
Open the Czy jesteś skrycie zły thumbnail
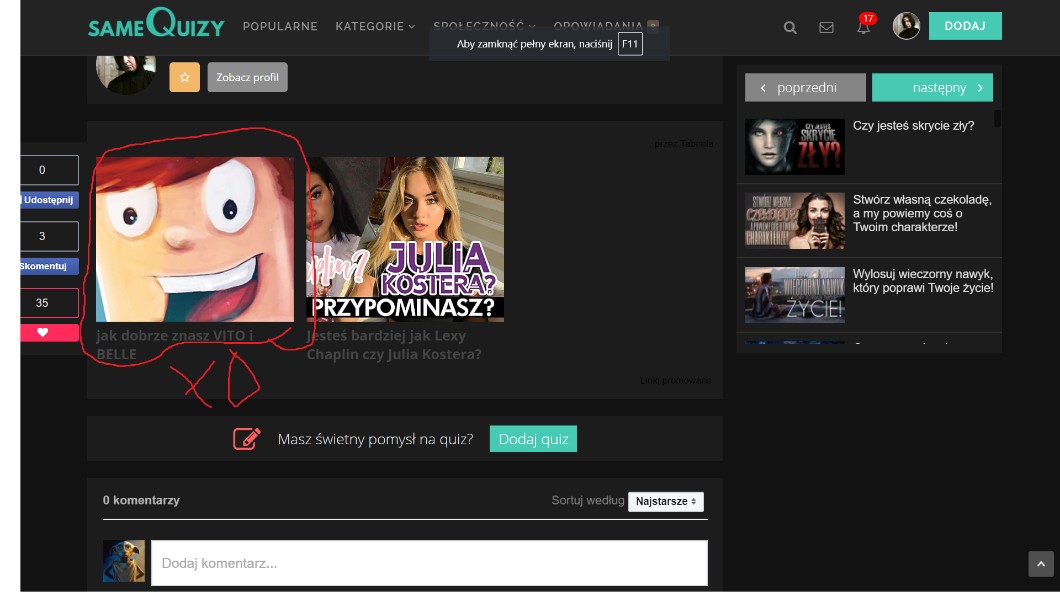(x=794, y=147)
